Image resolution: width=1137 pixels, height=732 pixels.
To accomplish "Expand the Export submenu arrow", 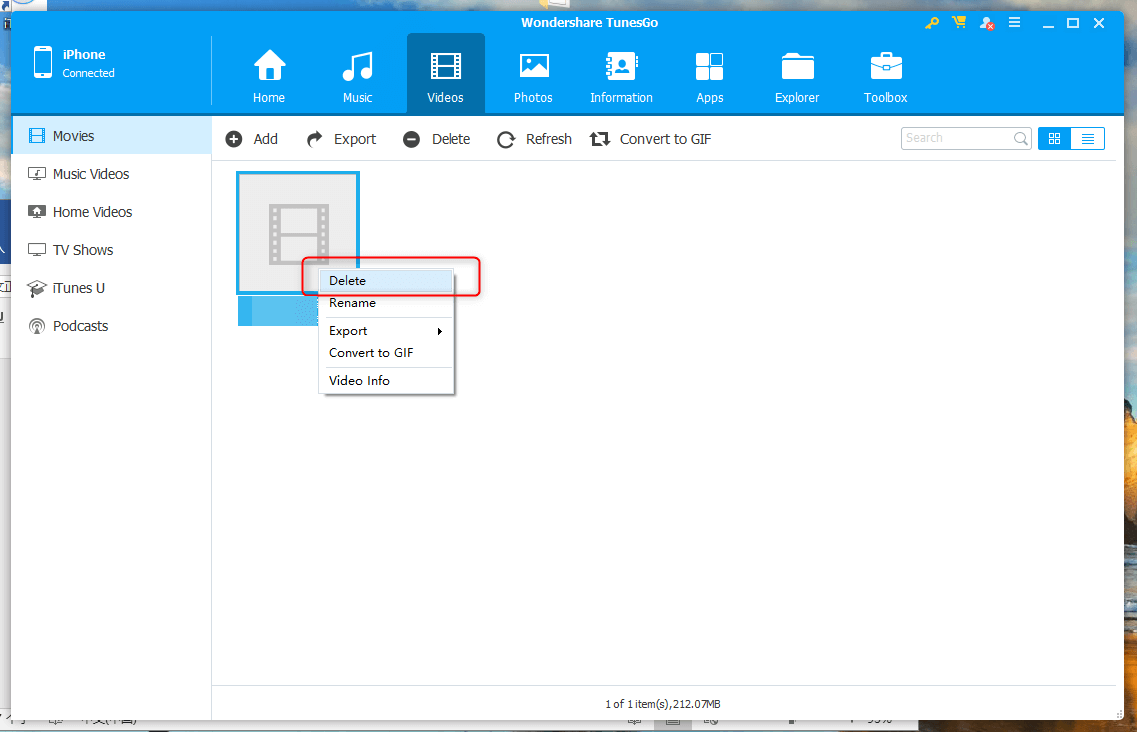I will [439, 332].
